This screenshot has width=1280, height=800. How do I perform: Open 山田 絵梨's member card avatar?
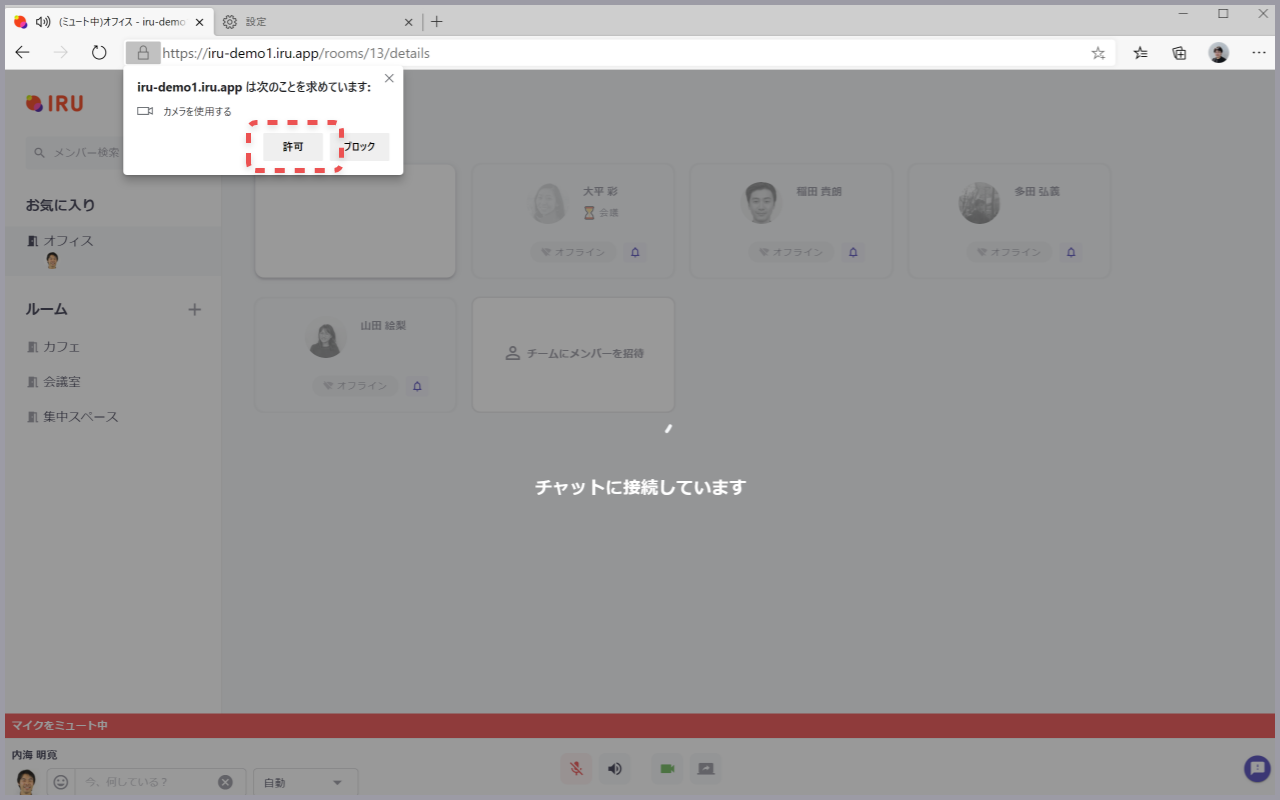[x=326, y=337]
